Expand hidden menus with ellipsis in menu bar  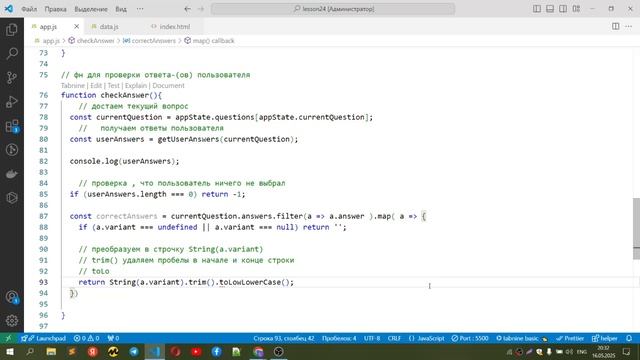point(140,9)
